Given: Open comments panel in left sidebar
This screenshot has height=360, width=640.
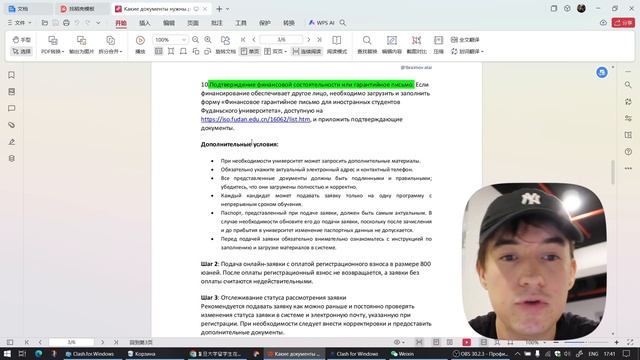Looking at the screenshot, I should [11, 109].
